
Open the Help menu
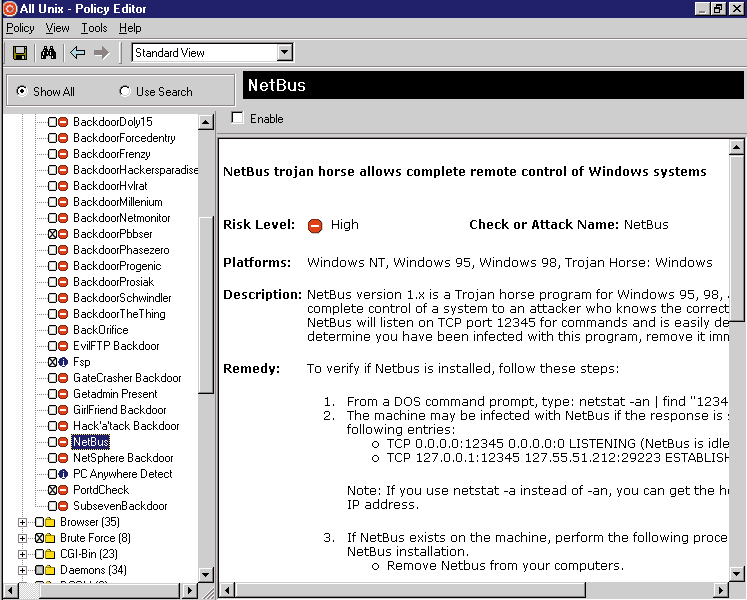click(130, 28)
